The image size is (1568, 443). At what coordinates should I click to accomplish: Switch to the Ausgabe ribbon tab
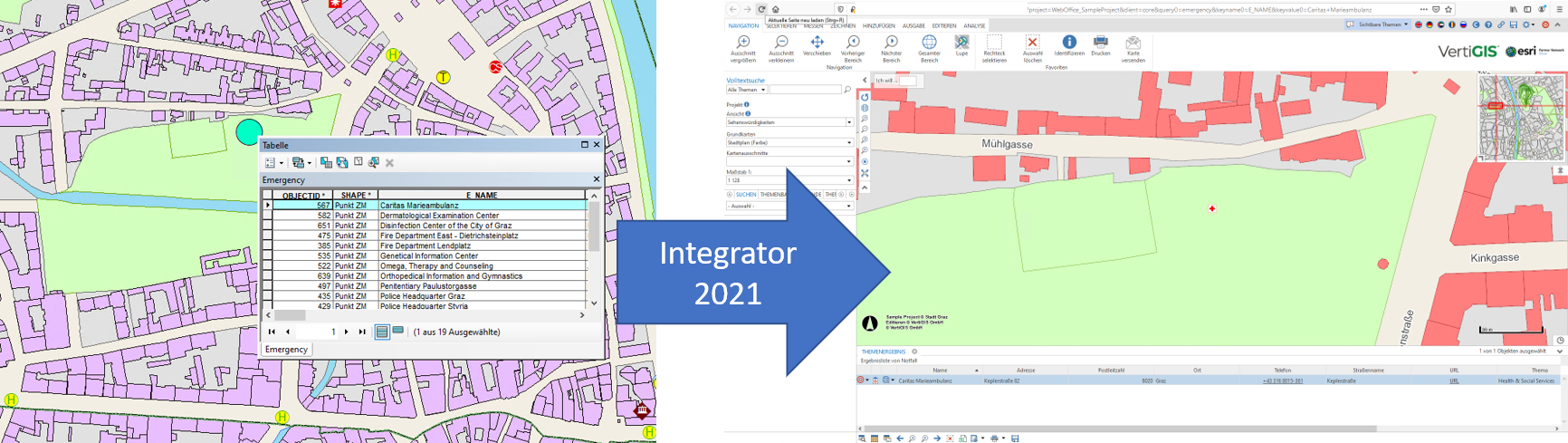(x=913, y=26)
